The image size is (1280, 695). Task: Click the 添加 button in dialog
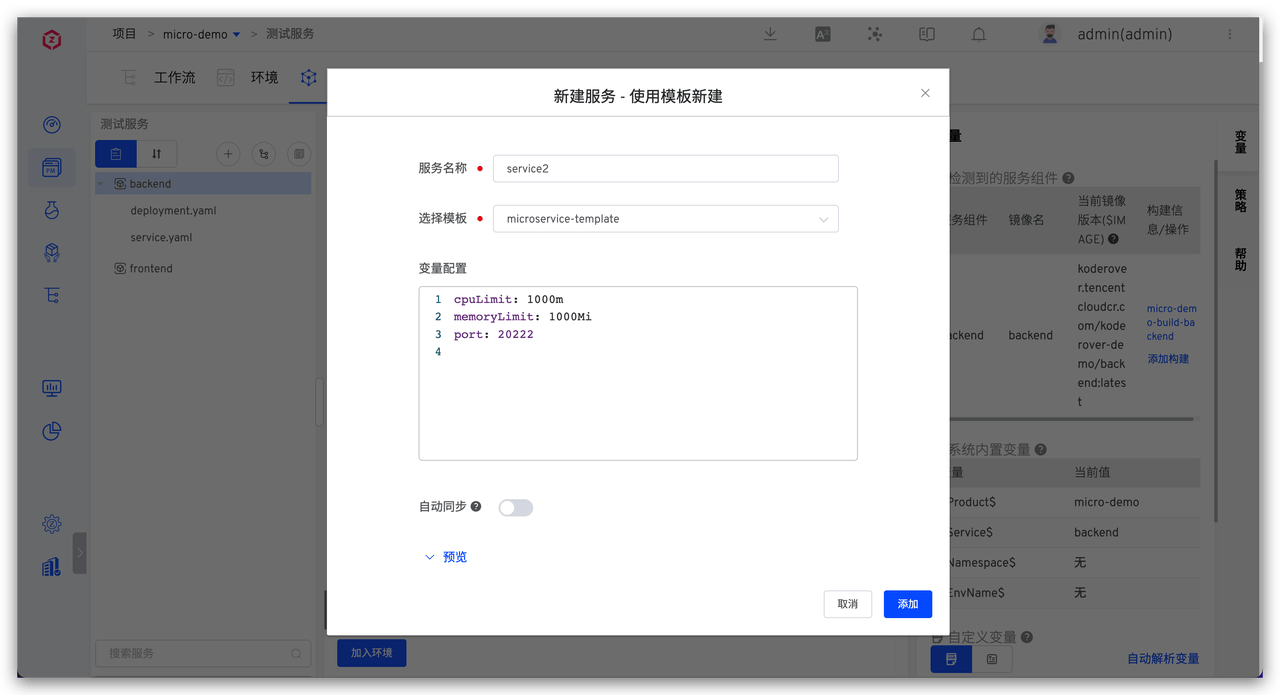pos(907,604)
